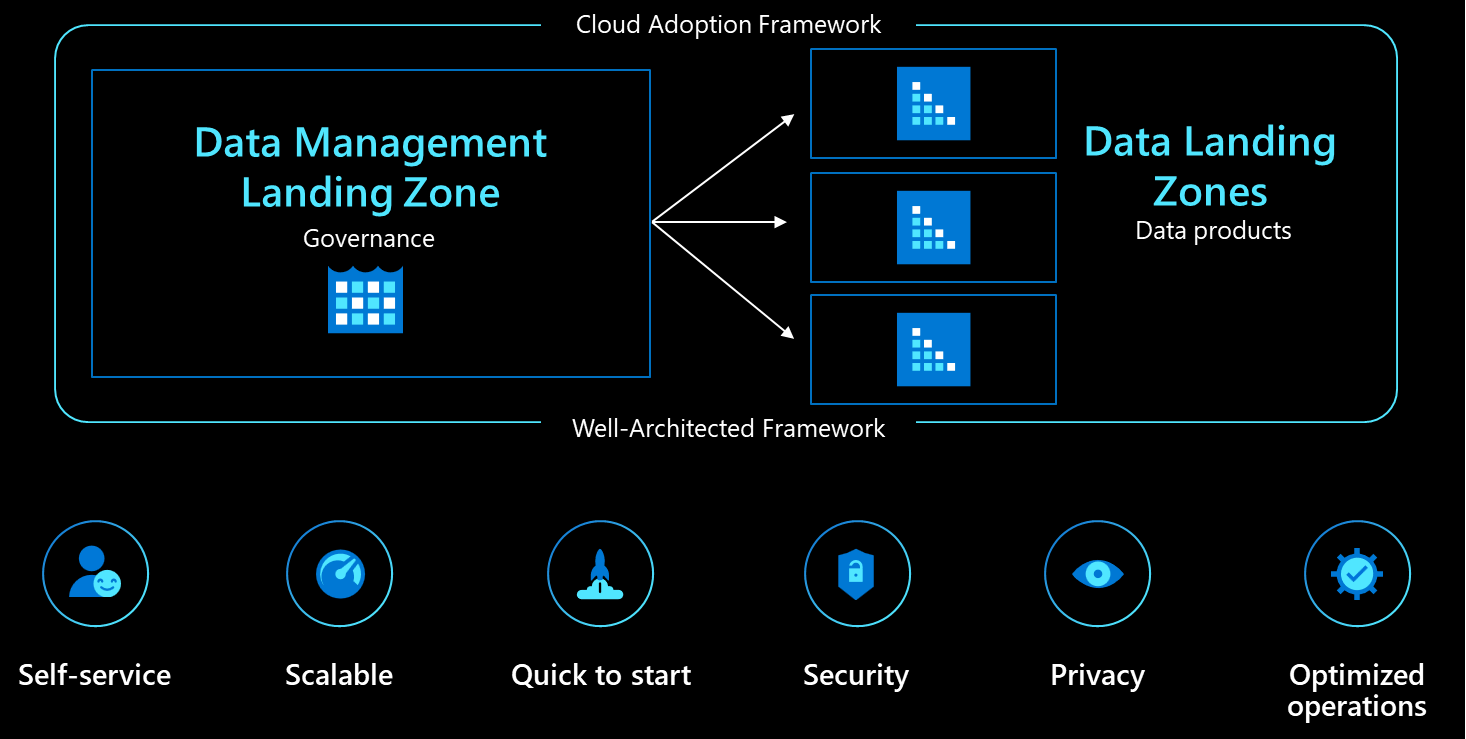The height and width of the screenshot is (739, 1466).
Task: Click the Security label
Action: coord(856,676)
